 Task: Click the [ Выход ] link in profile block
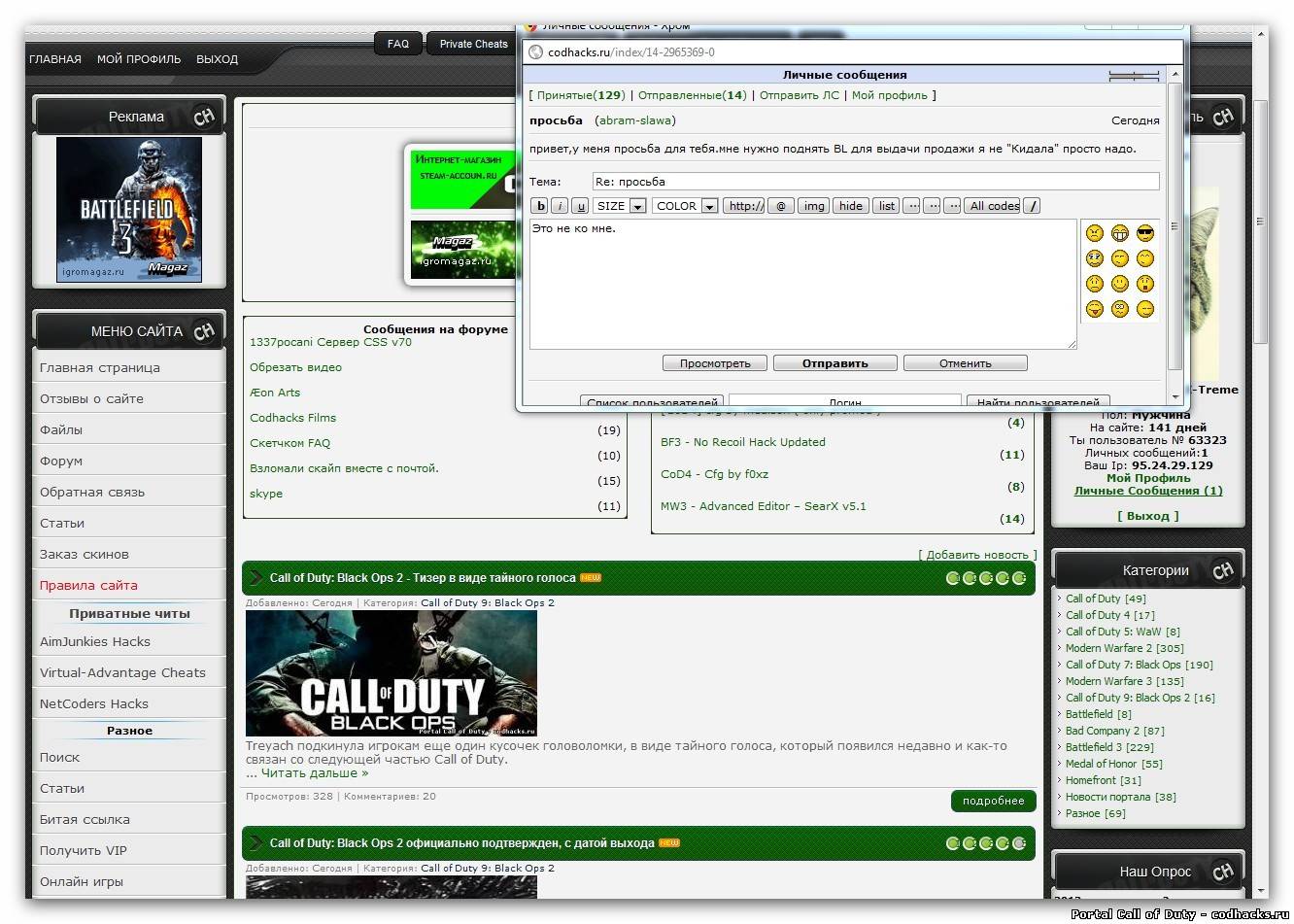(x=1148, y=516)
